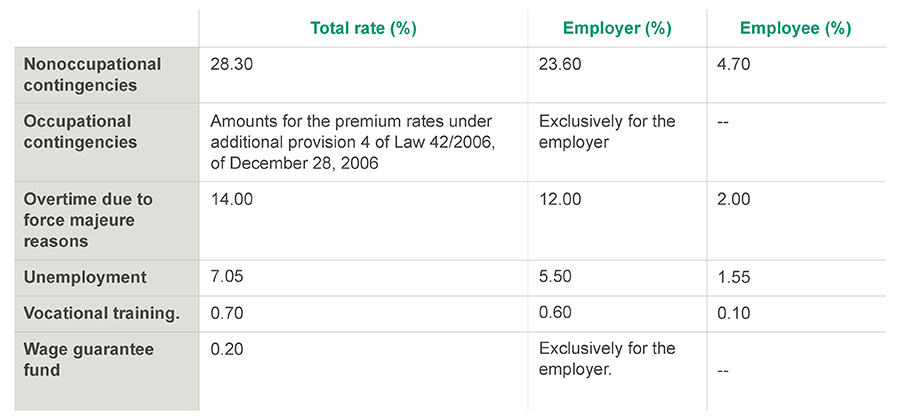The height and width of the screenshot is (420, 900).
Task: Select the Occupational contingencies row label
Action: (80, 131)
